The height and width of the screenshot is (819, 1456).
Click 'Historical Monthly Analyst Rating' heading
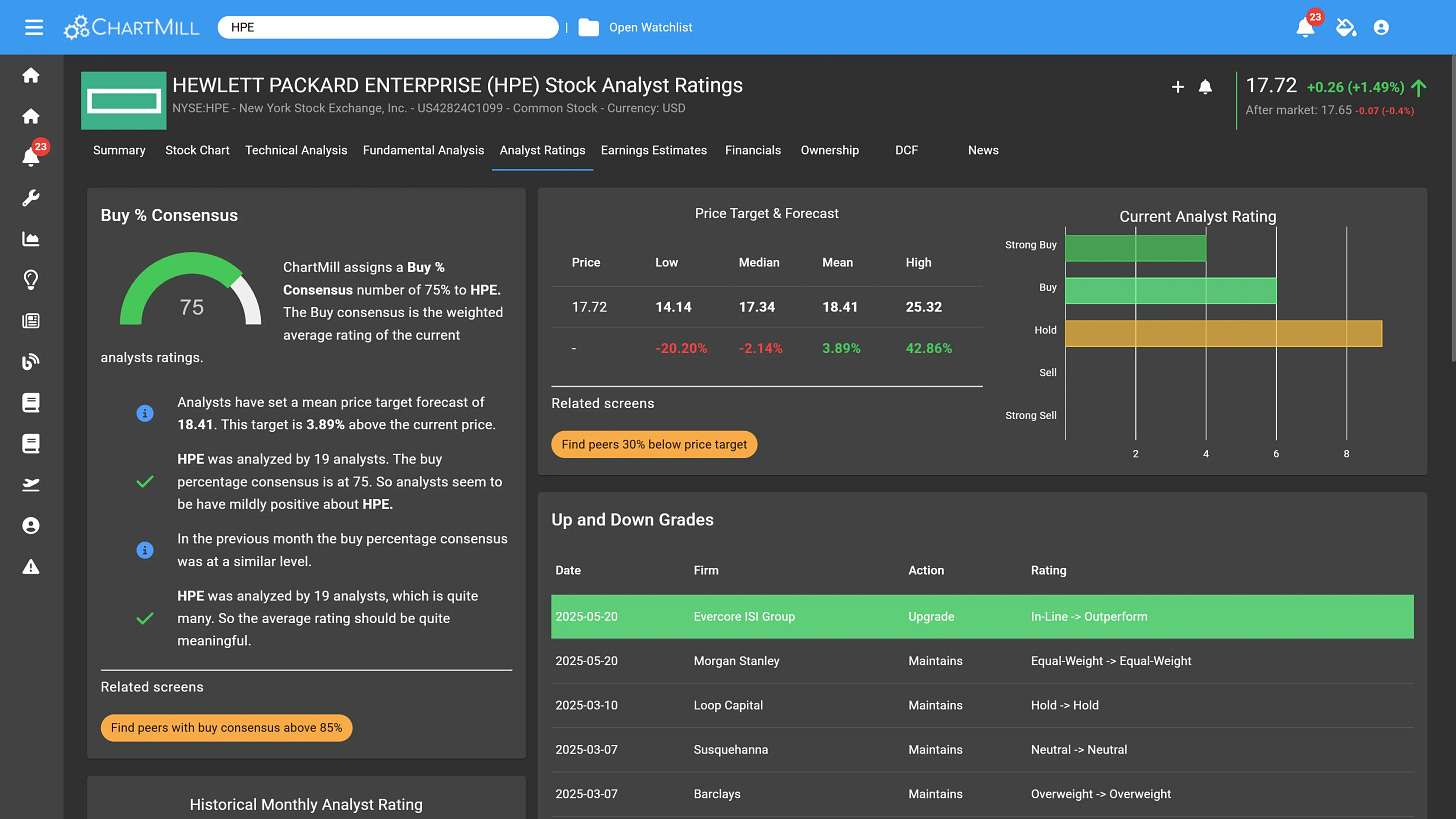tap(306, 804)
